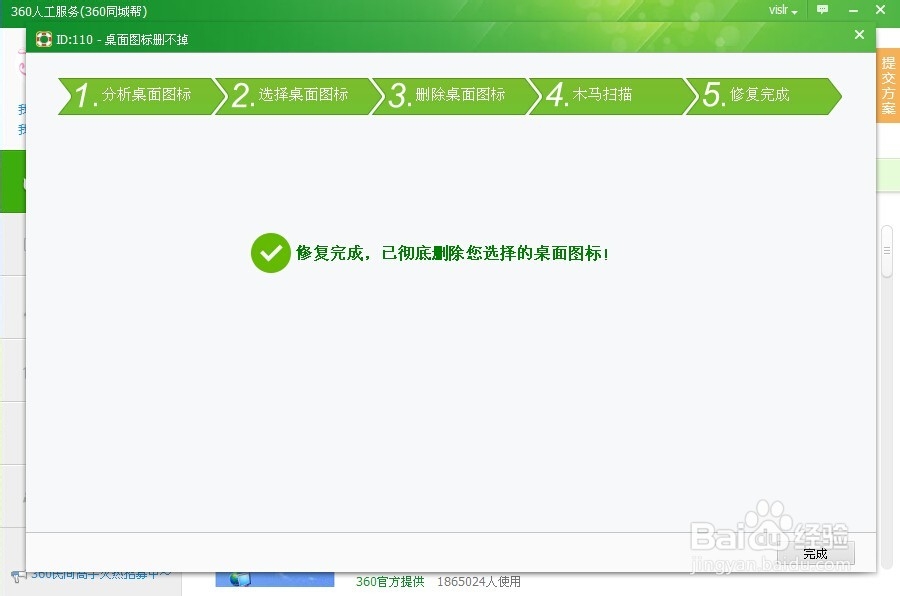Select step 2 选择桌面图标
Screen dimensions: 900x596
coord(292,96)
